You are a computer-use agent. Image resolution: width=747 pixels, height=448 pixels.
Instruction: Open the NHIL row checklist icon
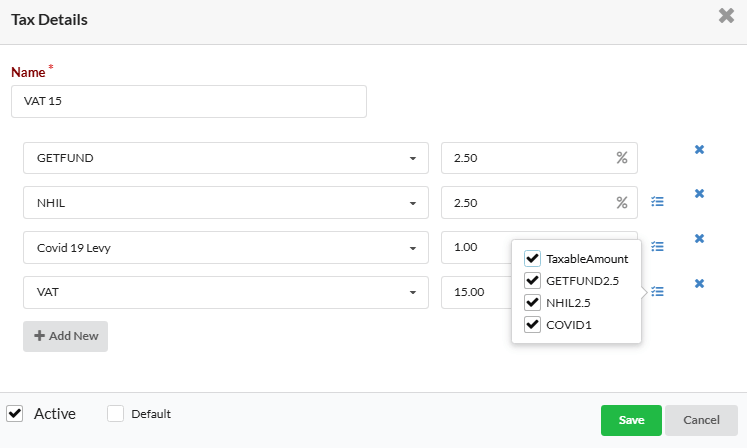point(657,201)
